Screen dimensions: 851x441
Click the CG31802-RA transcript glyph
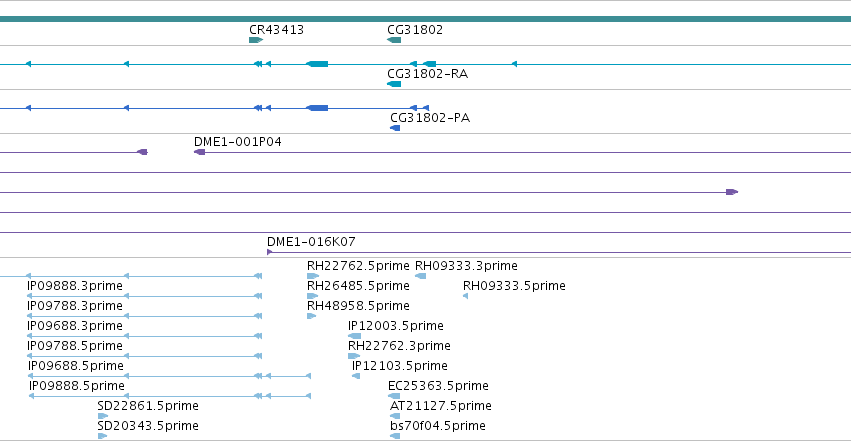point(394,84)
